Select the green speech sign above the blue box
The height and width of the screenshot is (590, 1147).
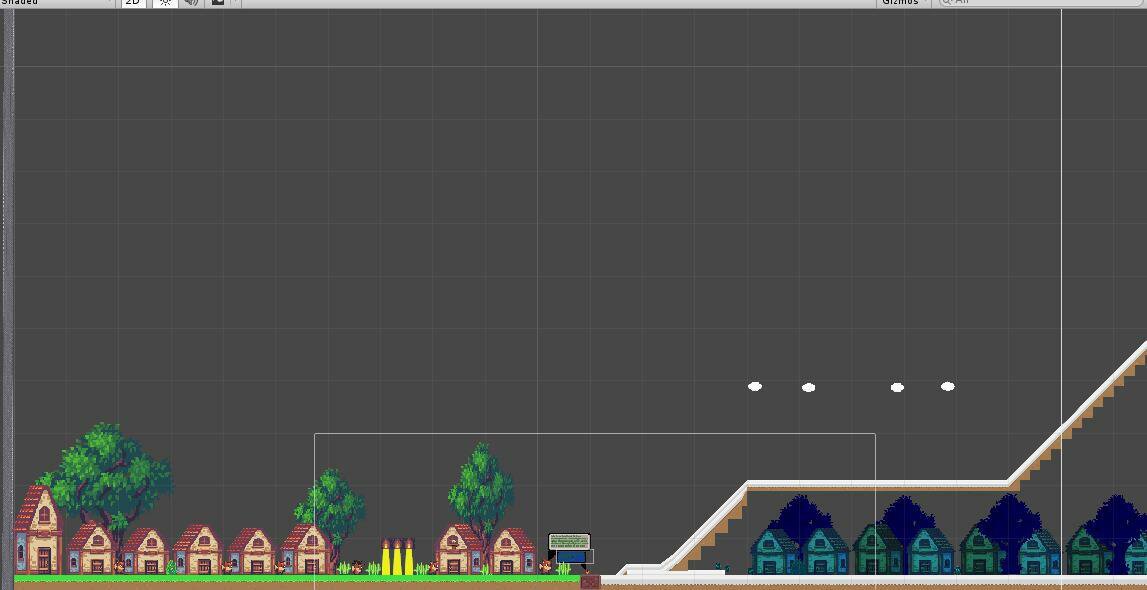tap(569, 542)
